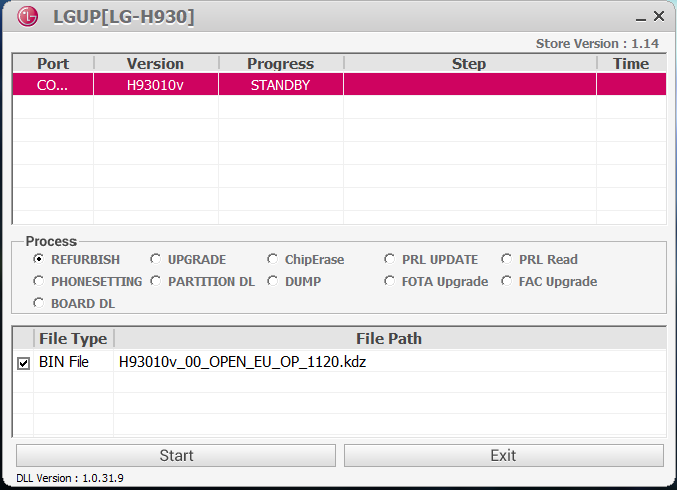The height and width of the screenshot is (490, 677).
Task: Select PARTITION DL process
Action: [x=156, y=282]
